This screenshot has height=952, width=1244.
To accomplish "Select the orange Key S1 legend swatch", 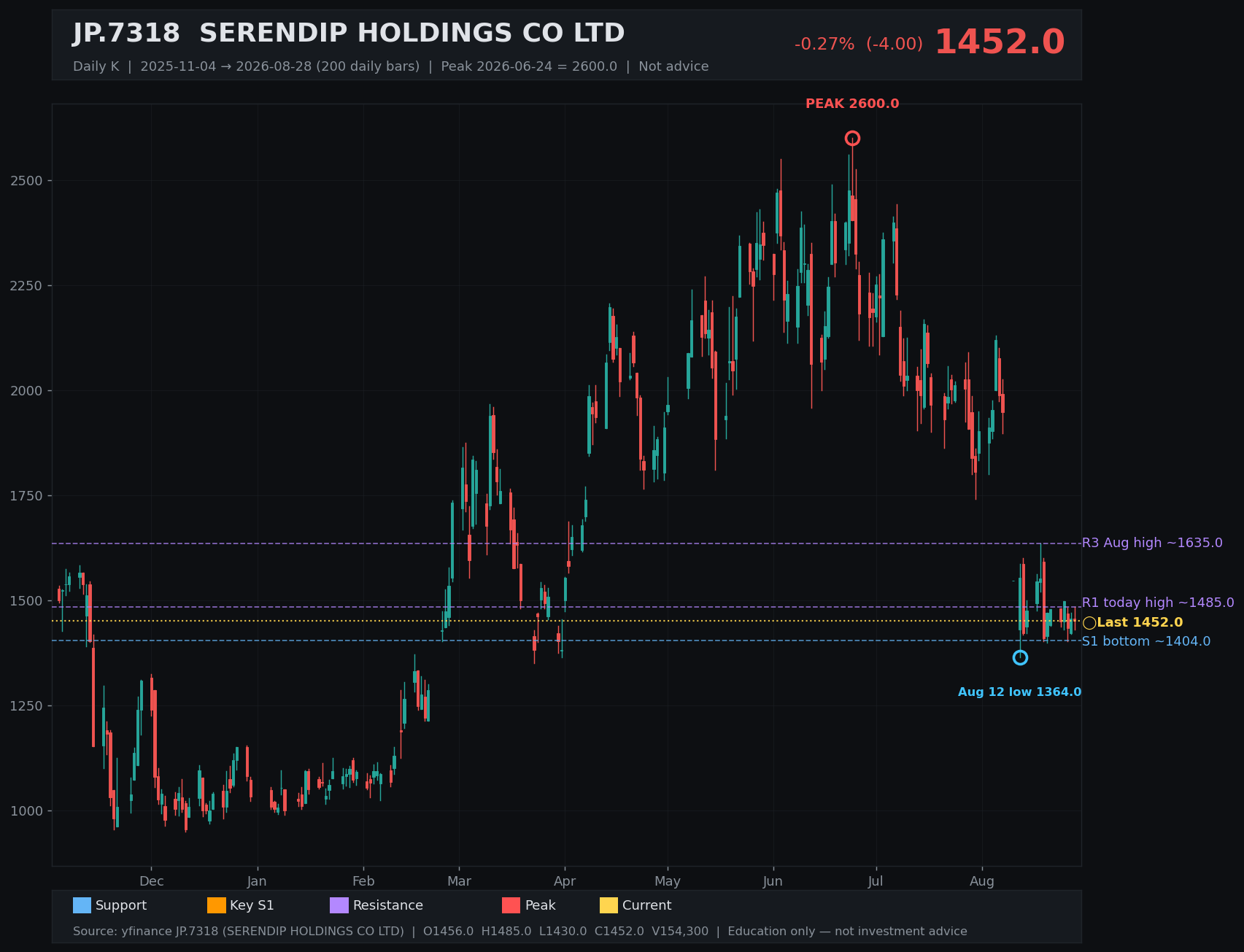I will coord(217,905).
